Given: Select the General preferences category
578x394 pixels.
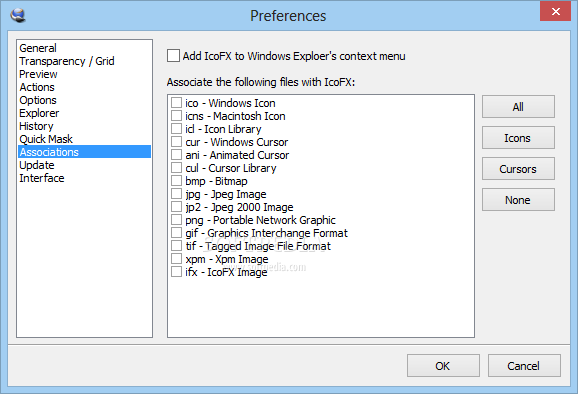Looking at the screenshot, I should pyautogui.click(x=38, y=48).
